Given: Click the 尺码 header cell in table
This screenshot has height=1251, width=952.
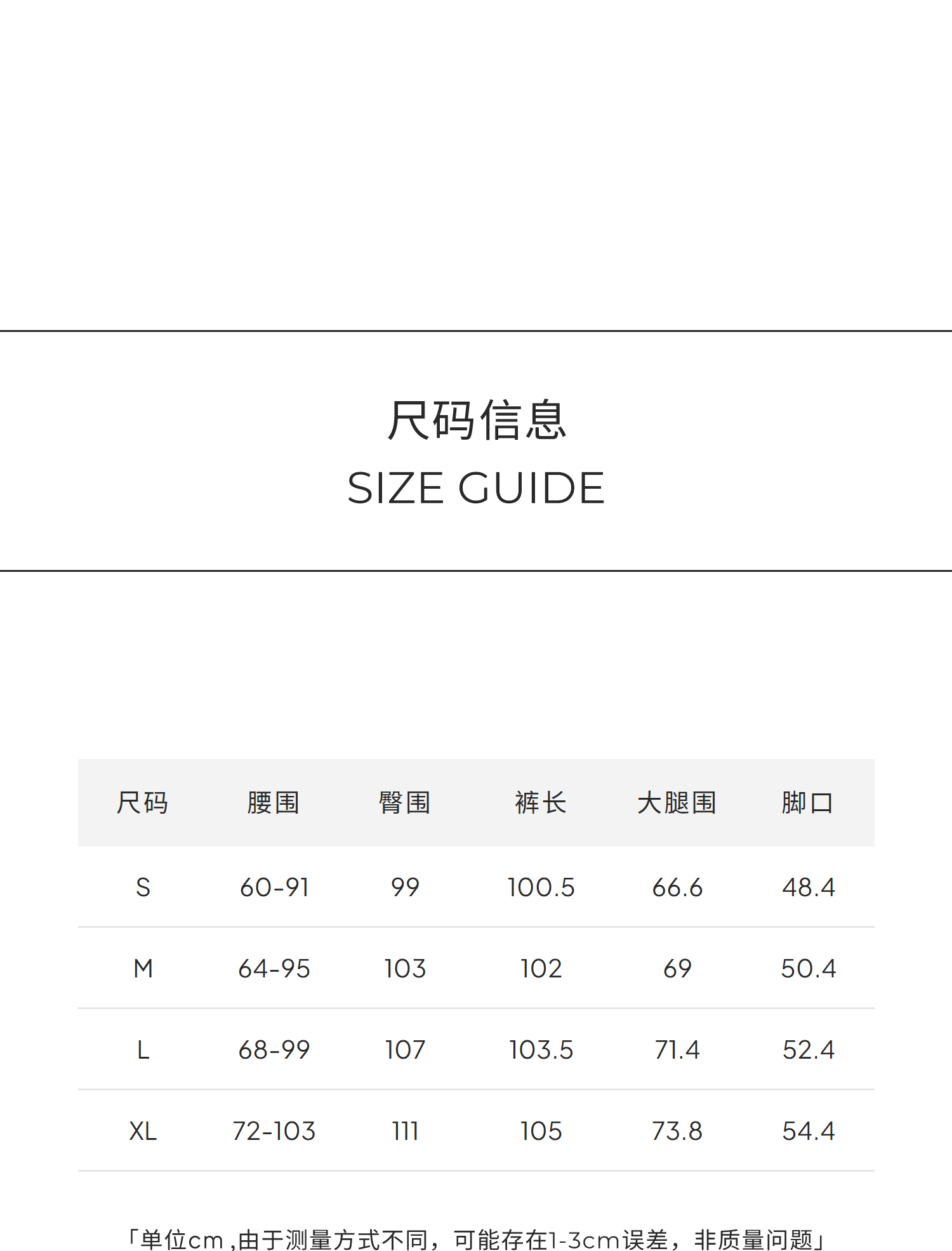Looking at the screenshot, I should (143, 803).
